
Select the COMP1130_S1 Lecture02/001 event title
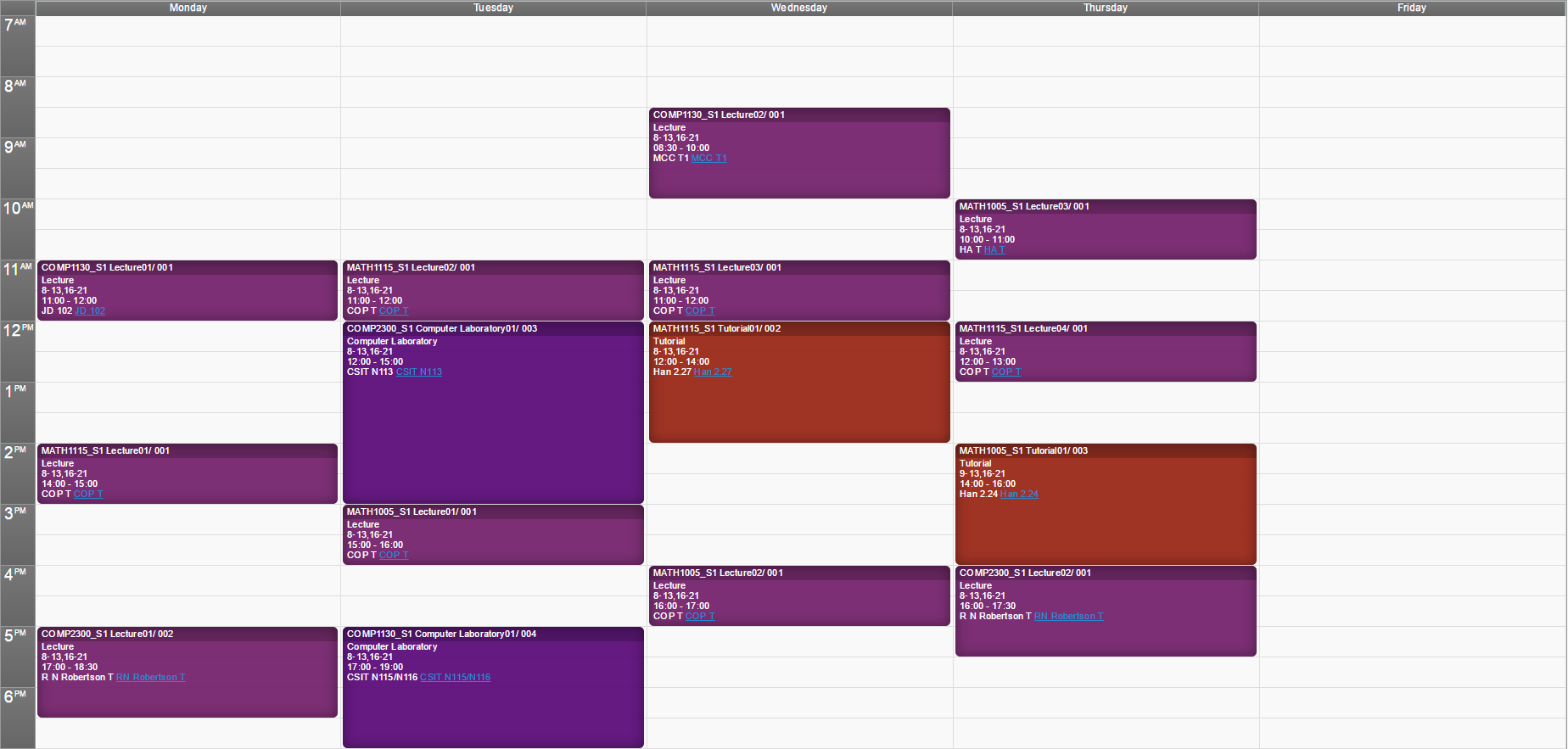pos(719,115)
